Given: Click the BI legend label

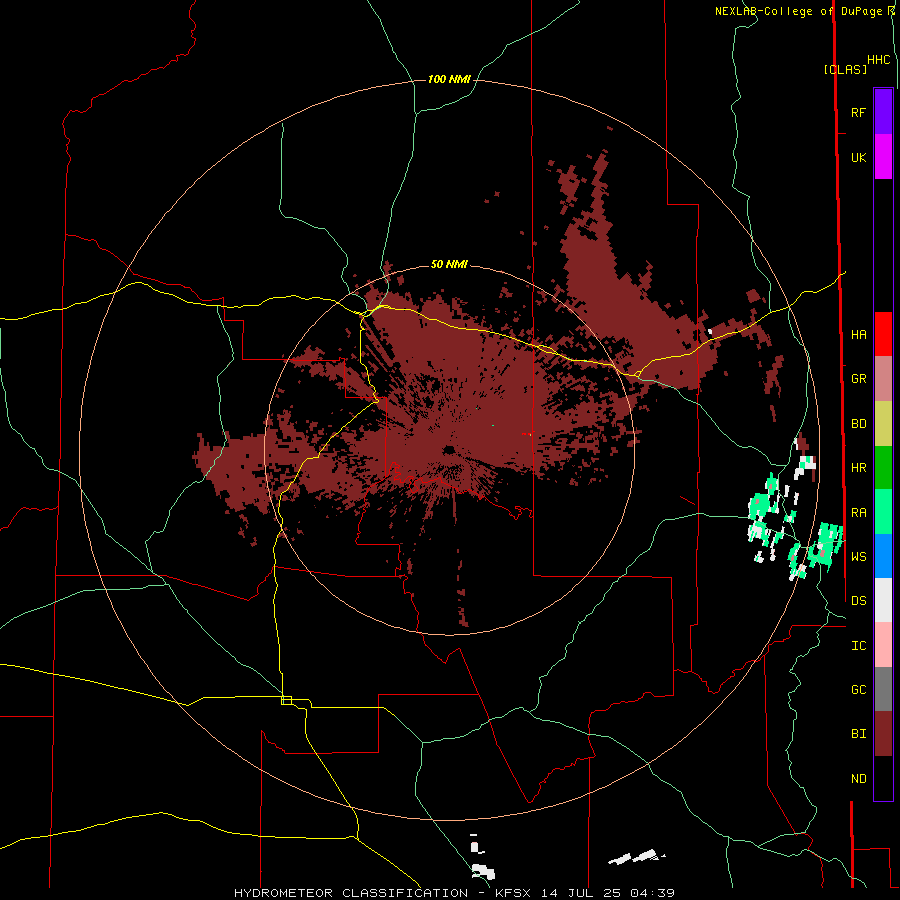Looking at the screenshot, I should tap(858, 734).
